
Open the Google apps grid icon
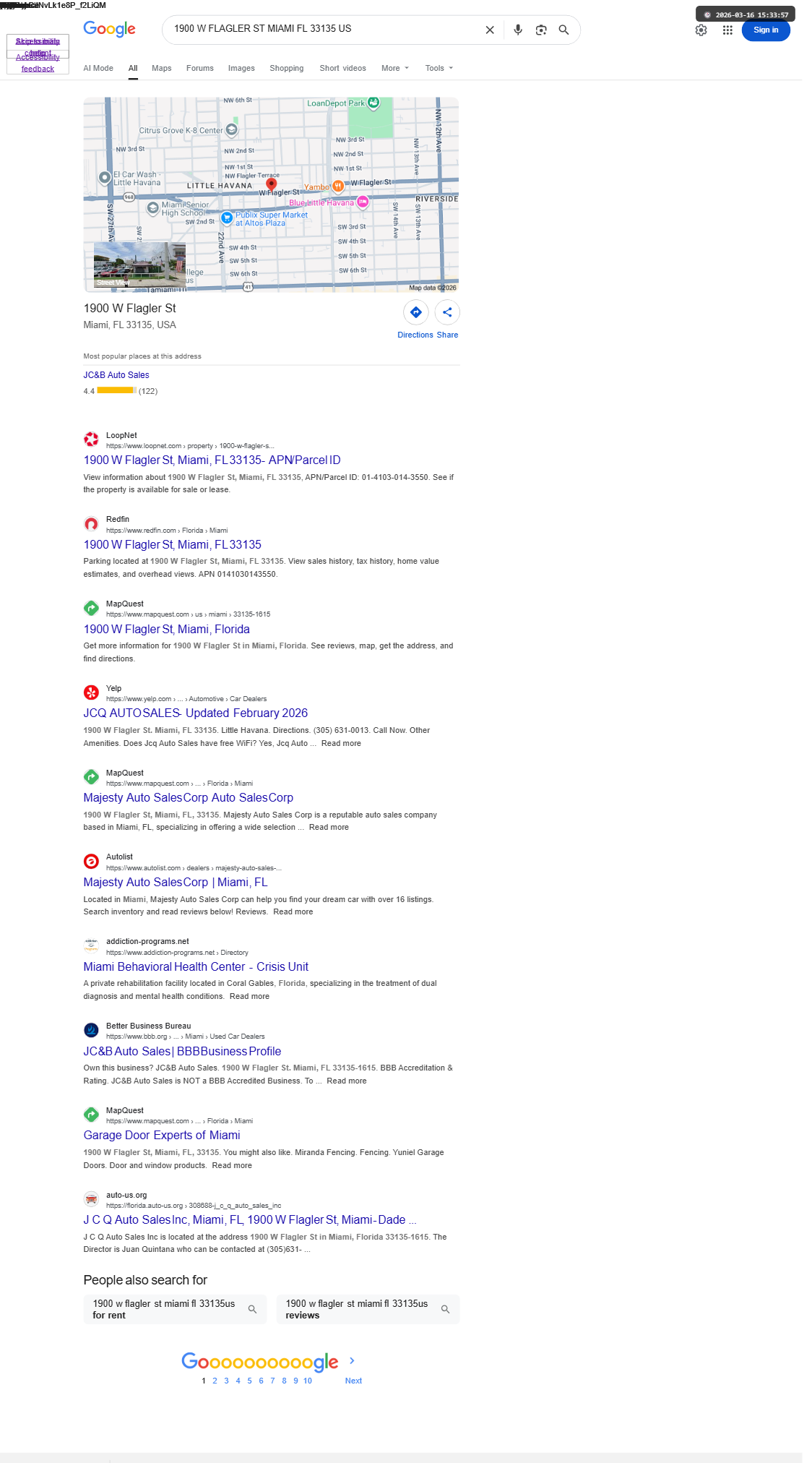[x=727, y=30]
